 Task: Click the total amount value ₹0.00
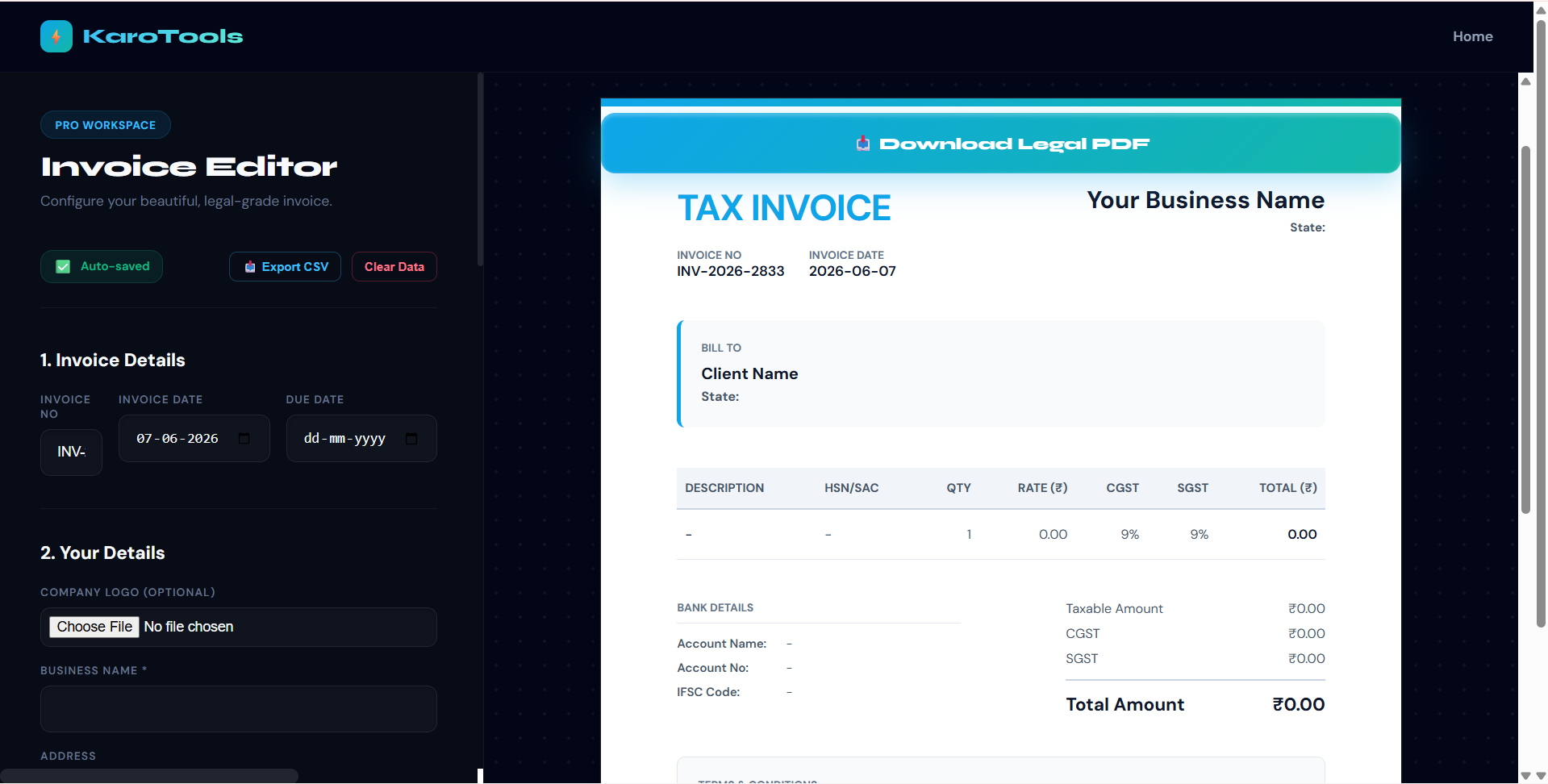1299,704
